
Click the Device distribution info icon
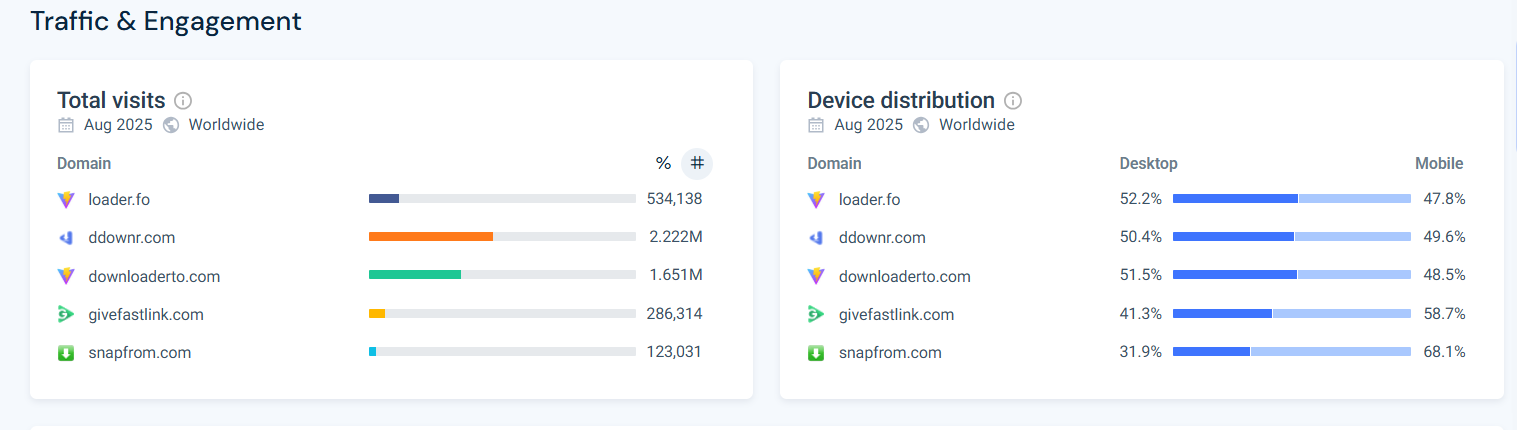1013,101
